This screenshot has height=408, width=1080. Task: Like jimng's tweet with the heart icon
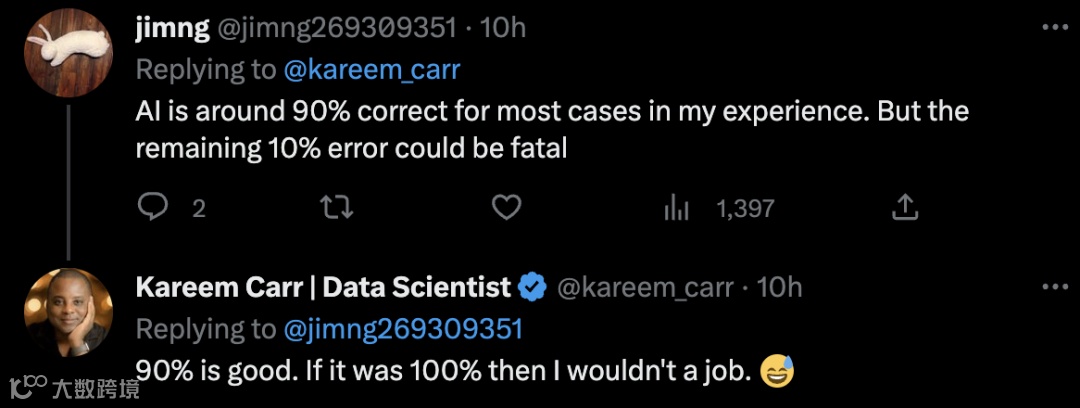(x=507, y=207)
